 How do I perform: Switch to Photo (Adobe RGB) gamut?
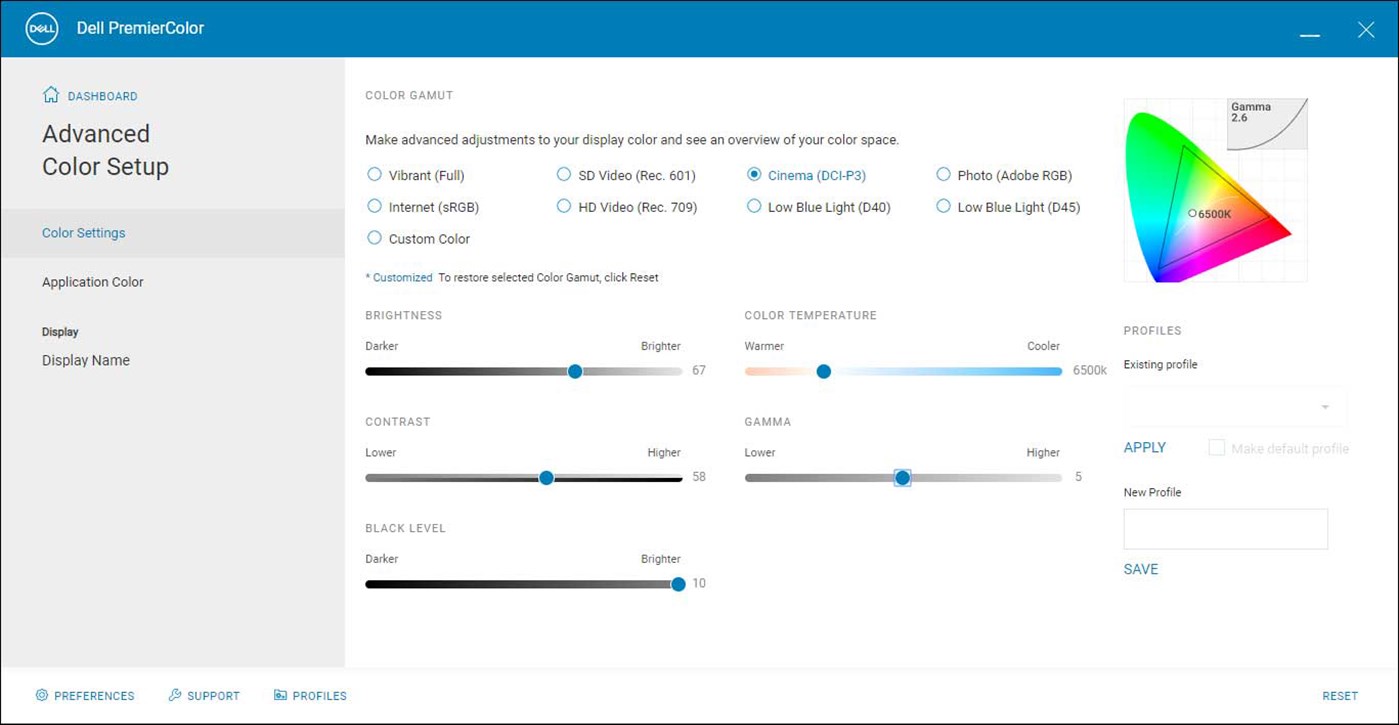click(943, 174)
